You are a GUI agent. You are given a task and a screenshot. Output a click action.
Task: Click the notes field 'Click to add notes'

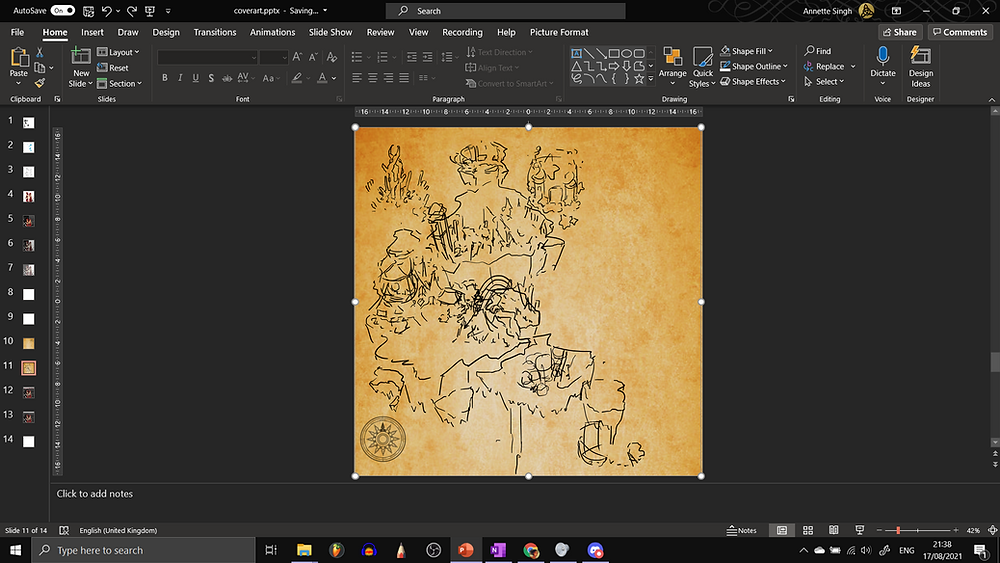(94, 494)
